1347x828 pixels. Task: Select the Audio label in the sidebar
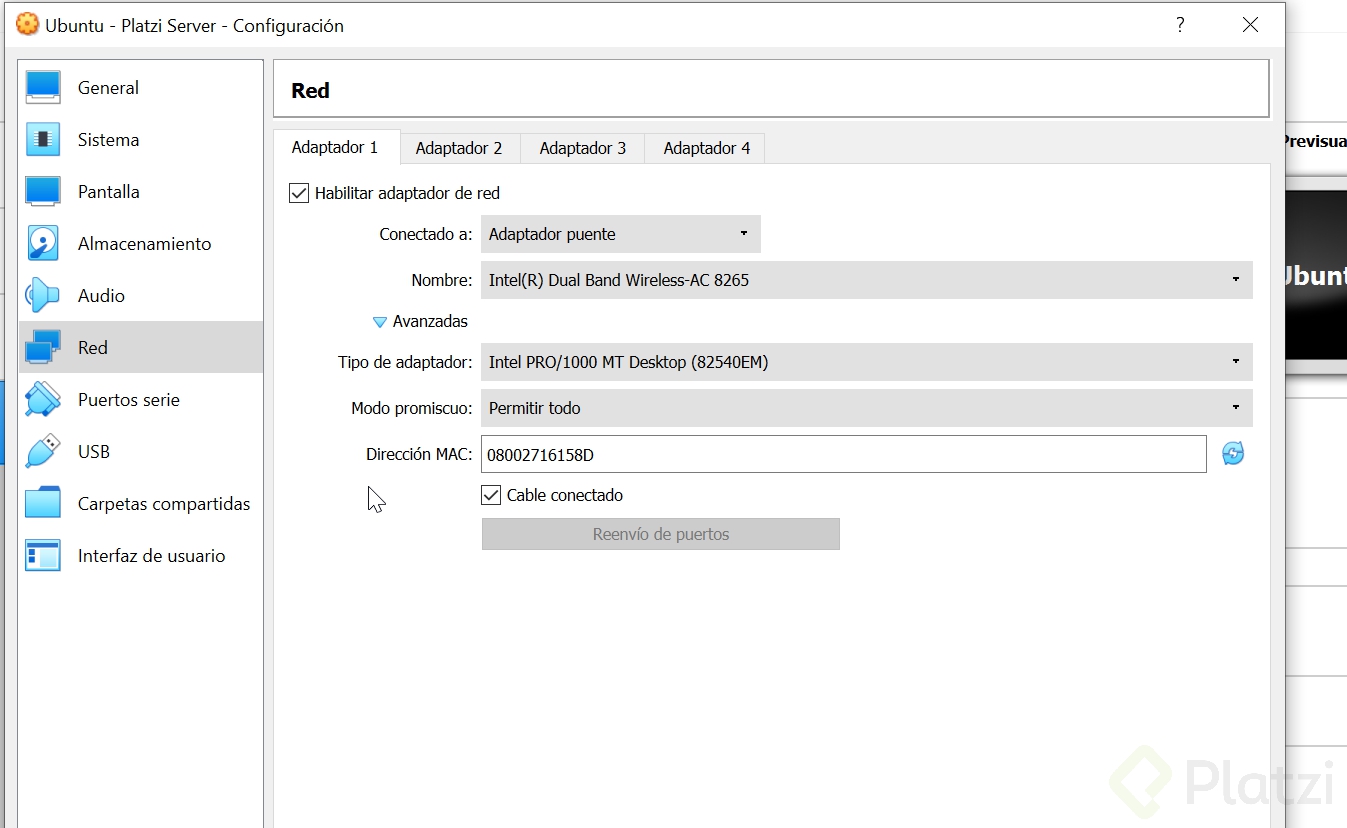tap(101, 296)
